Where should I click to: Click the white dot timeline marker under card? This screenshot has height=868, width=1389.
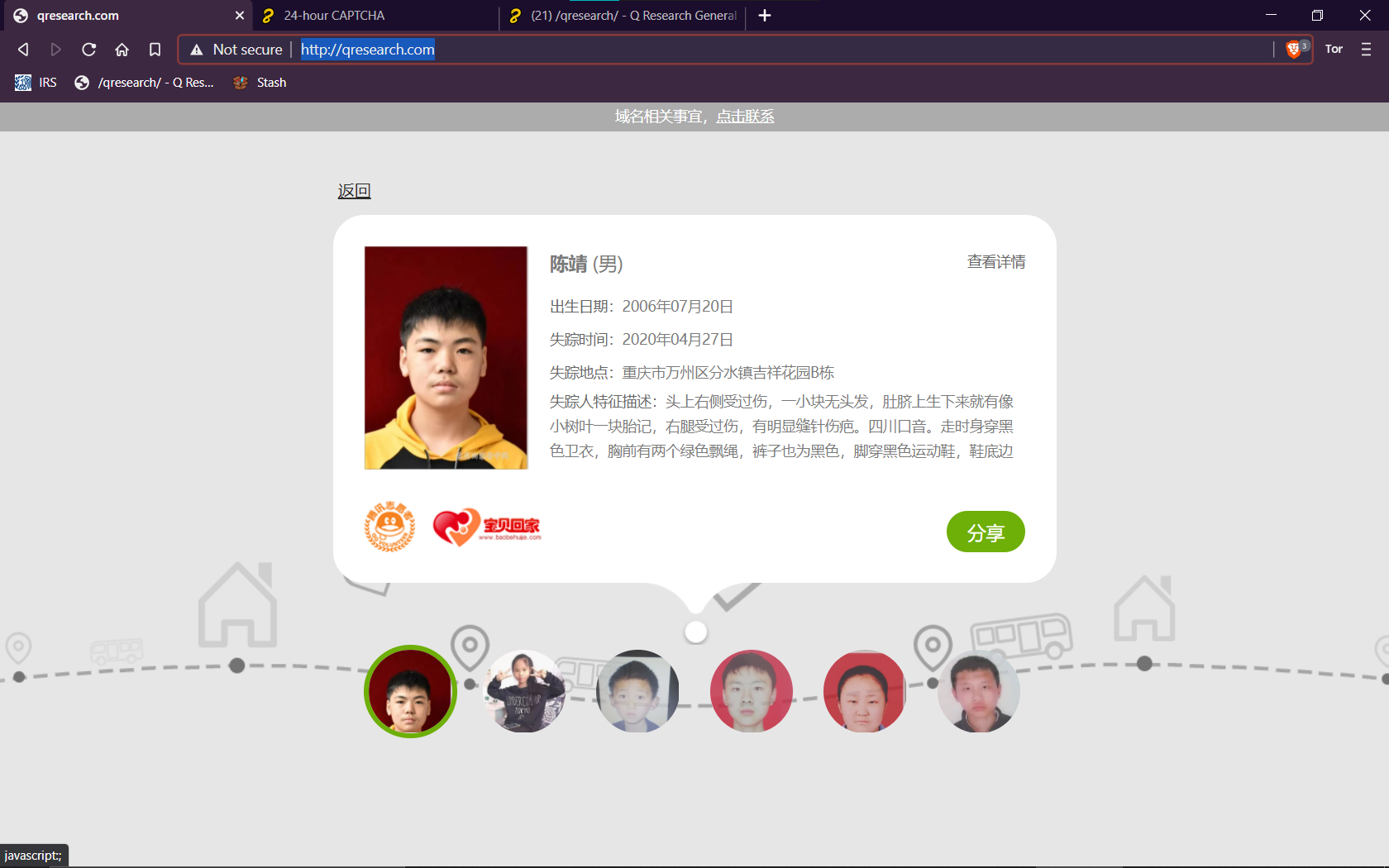coord(696,632)
